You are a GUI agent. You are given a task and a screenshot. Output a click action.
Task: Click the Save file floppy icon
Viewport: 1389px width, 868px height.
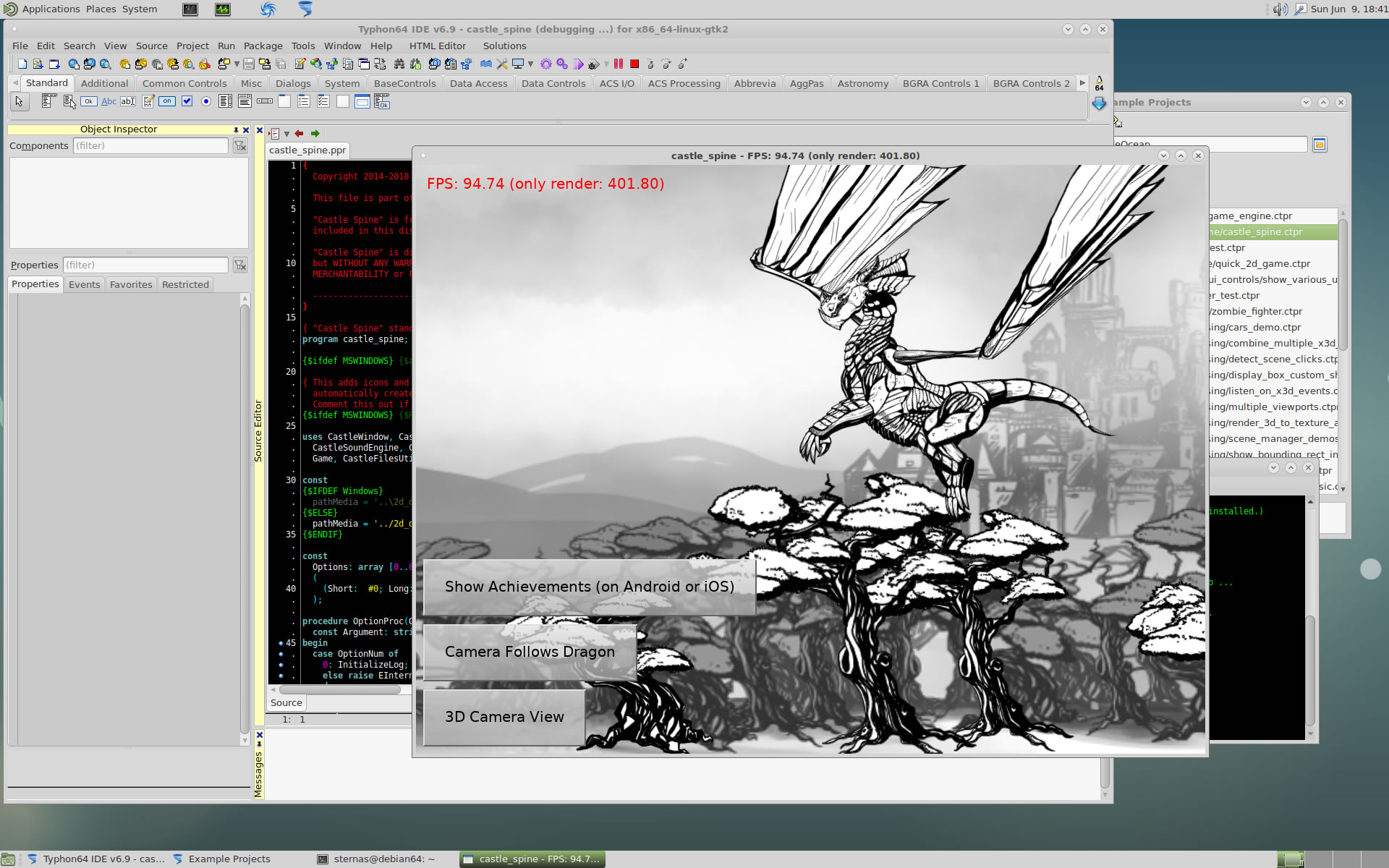249,64
